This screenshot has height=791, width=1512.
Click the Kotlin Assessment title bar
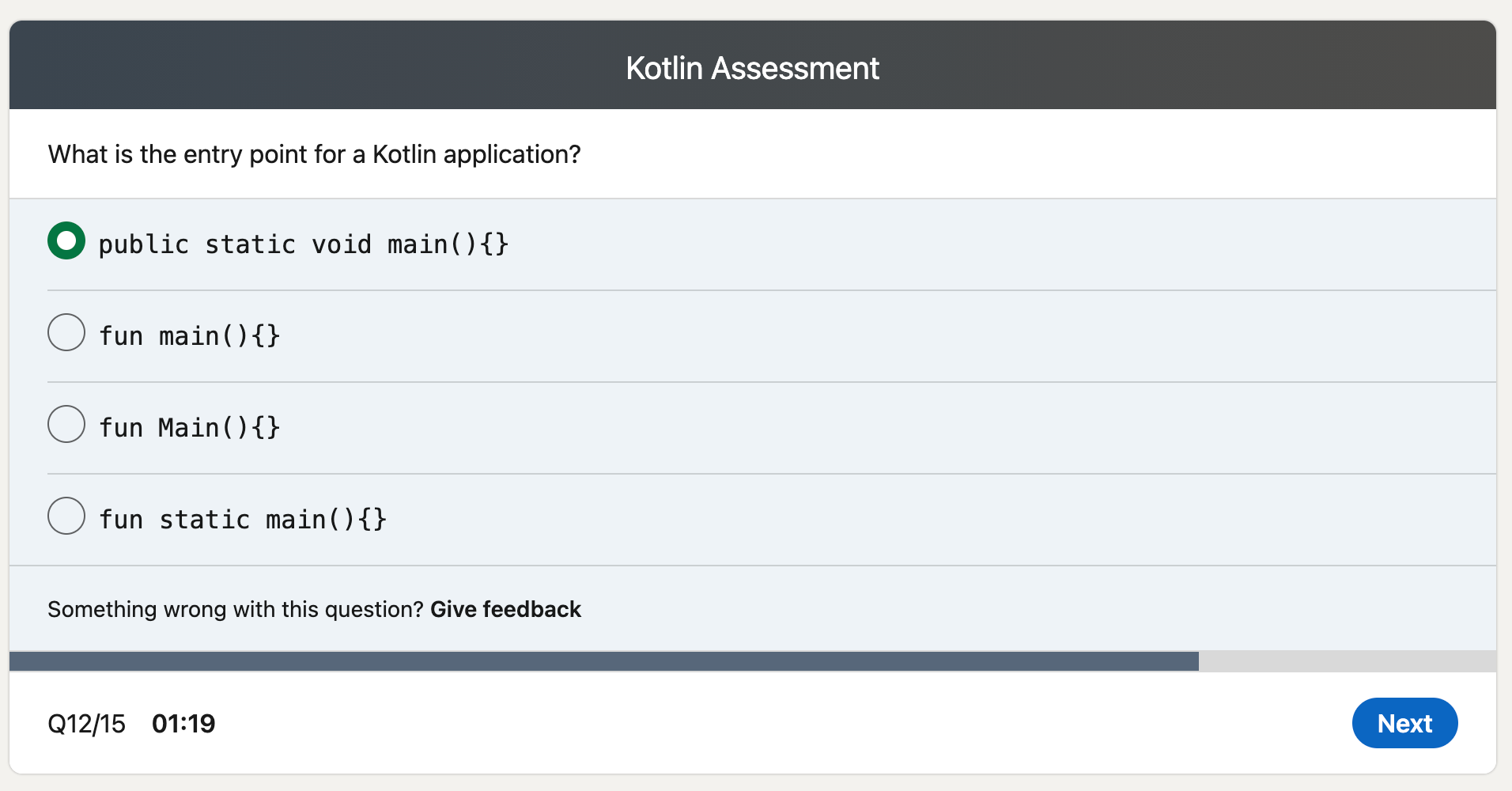[x=751, y=67]
